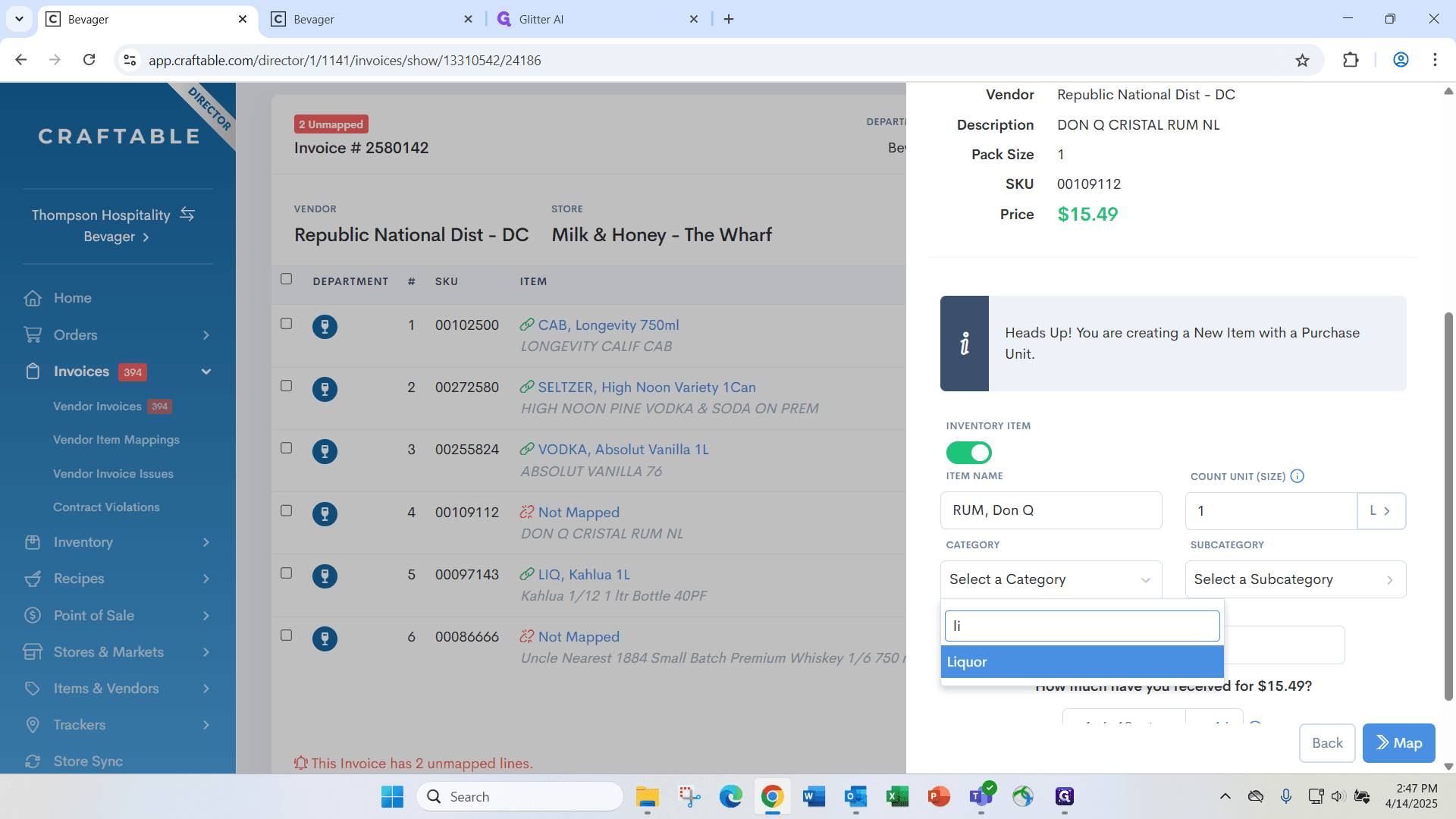The width and height of the screenshot is (1456, 819).
Task: Reload the page
Action: tap(89, 60)
